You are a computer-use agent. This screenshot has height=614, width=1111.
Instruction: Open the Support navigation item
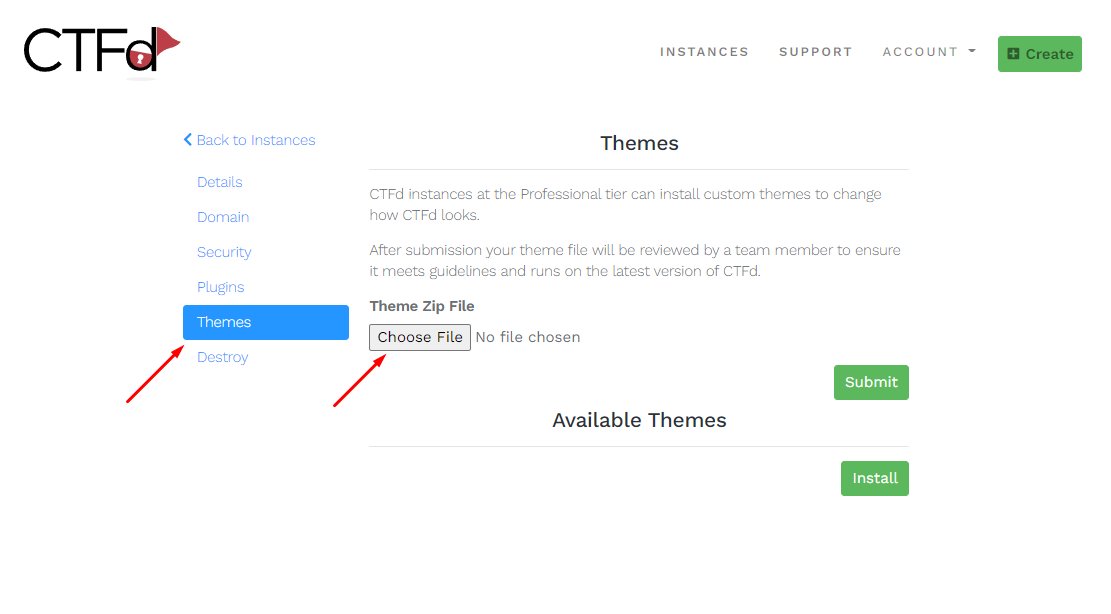[815, 52]
